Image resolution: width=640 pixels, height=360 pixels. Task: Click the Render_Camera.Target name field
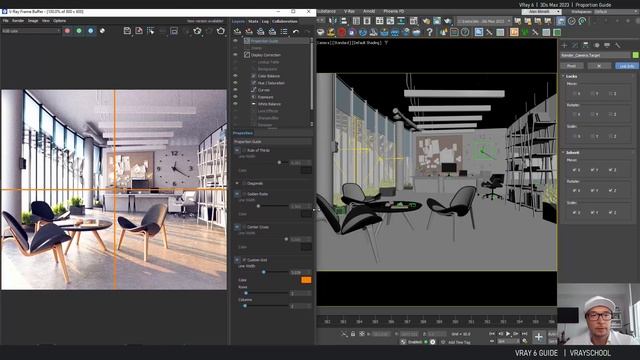click(x=596, y=55)
